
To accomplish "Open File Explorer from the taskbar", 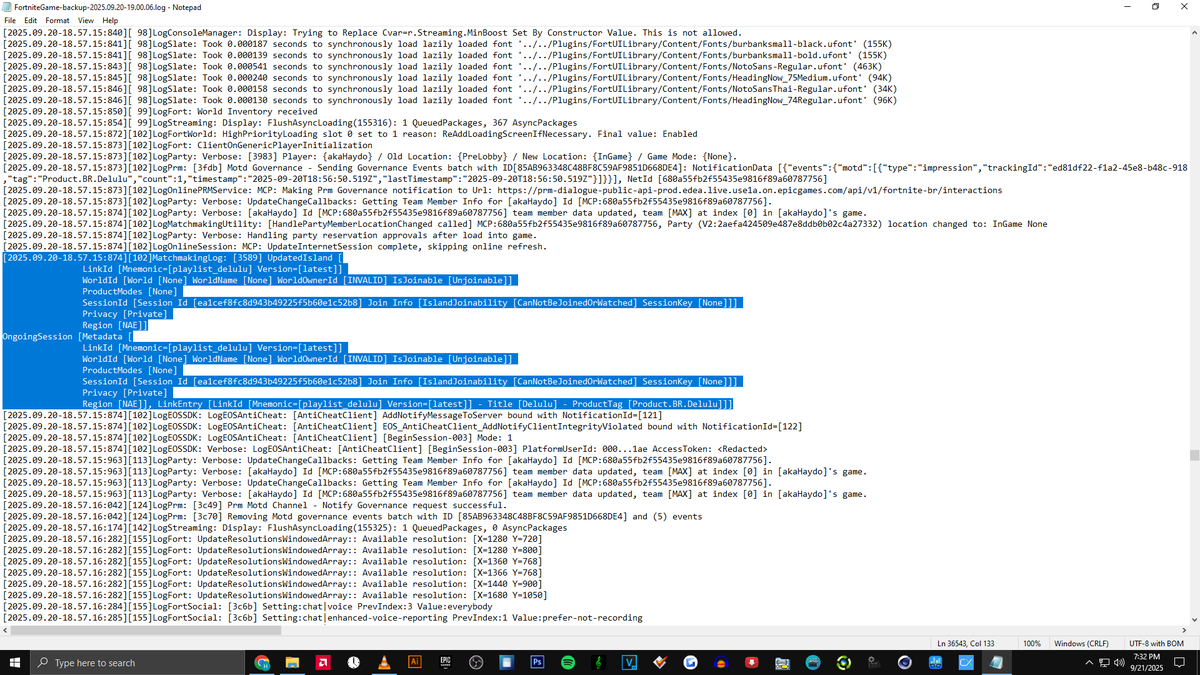I will 292,662.
